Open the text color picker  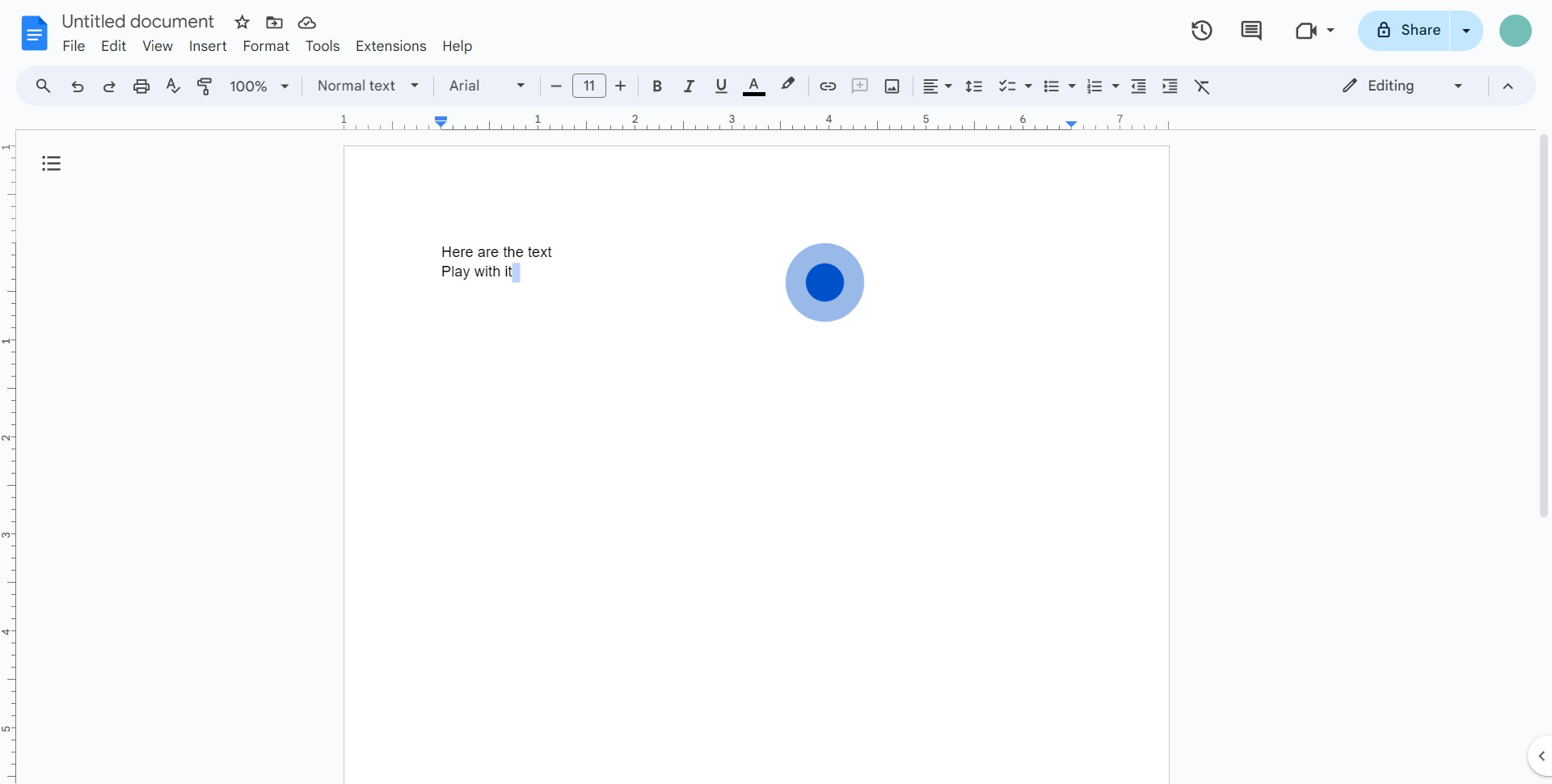click(753, 86)
